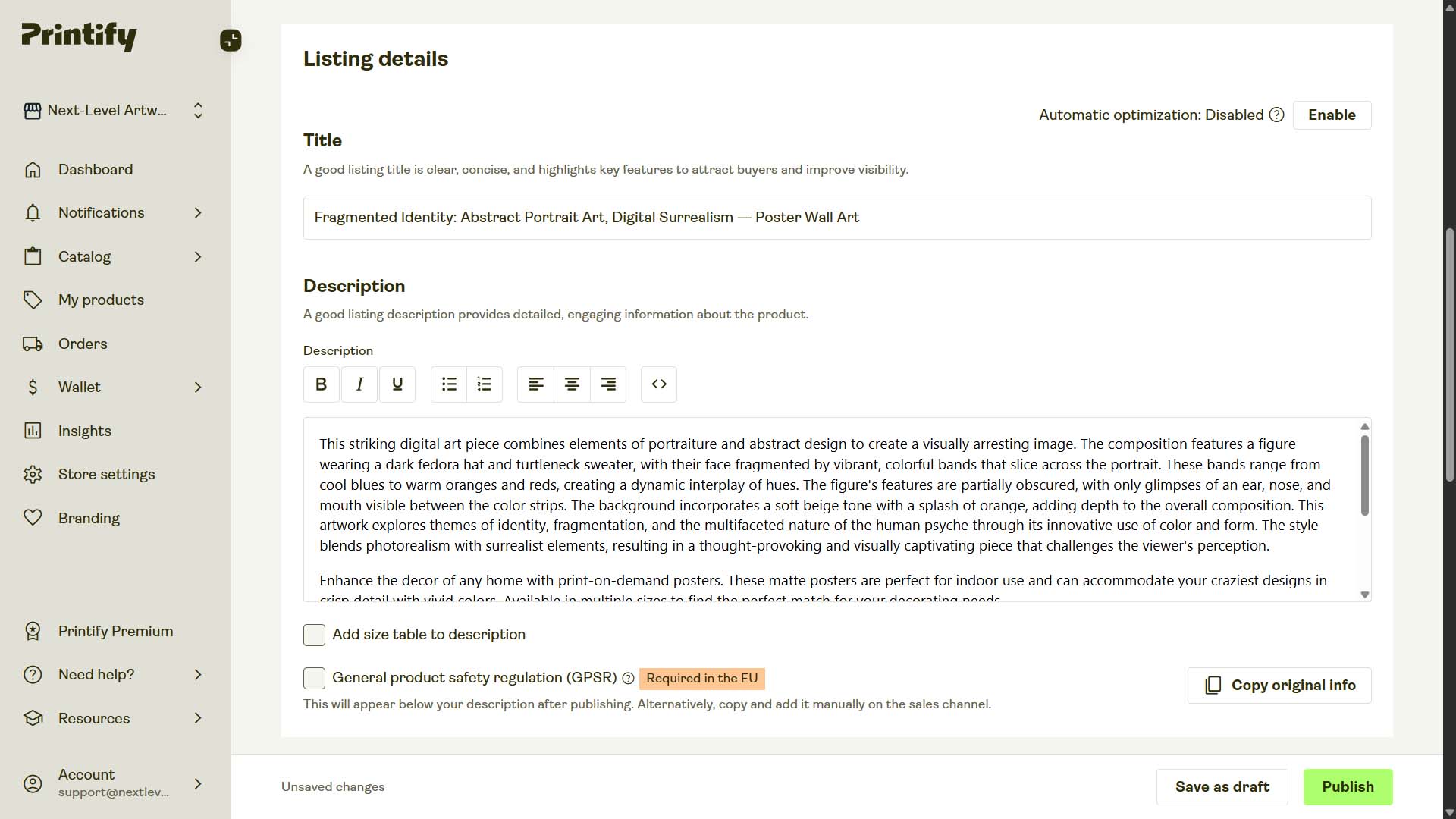Open the store switcher dropdown
The width and height of the screenshot is (1456, 819).
click(x=197, y=110)
